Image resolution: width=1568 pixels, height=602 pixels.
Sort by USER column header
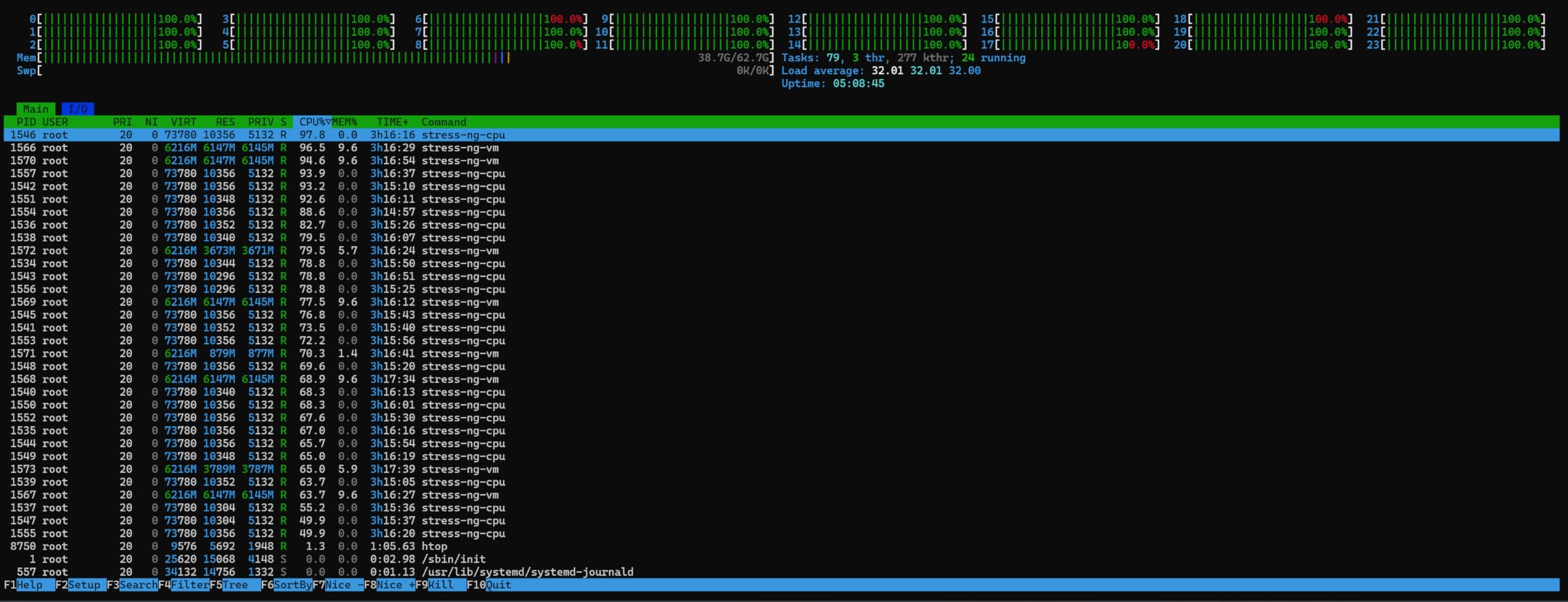click(x=55, y=122)
